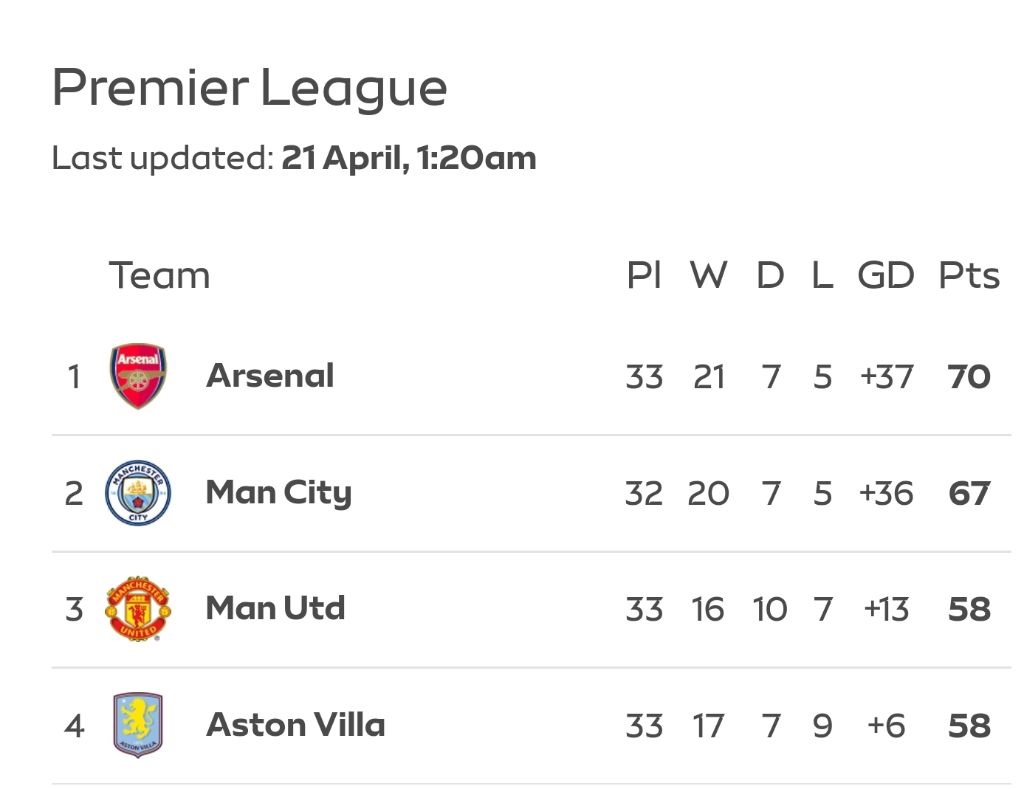Click the Aston Villa club crest
Image resolution: width=1024 pixels, height=789 pixels.
pos(138,725)
